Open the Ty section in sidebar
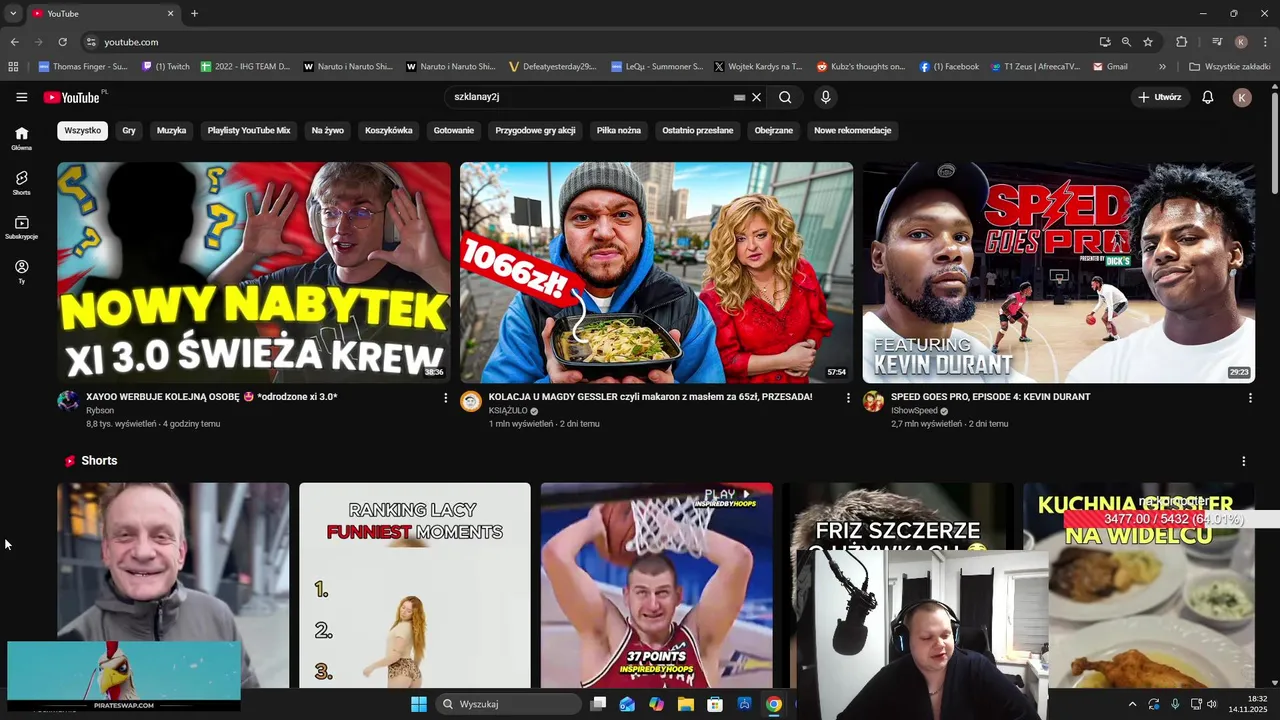This screenshot has width=1280, height=720. pyautogui.click(x=21, y=272)
